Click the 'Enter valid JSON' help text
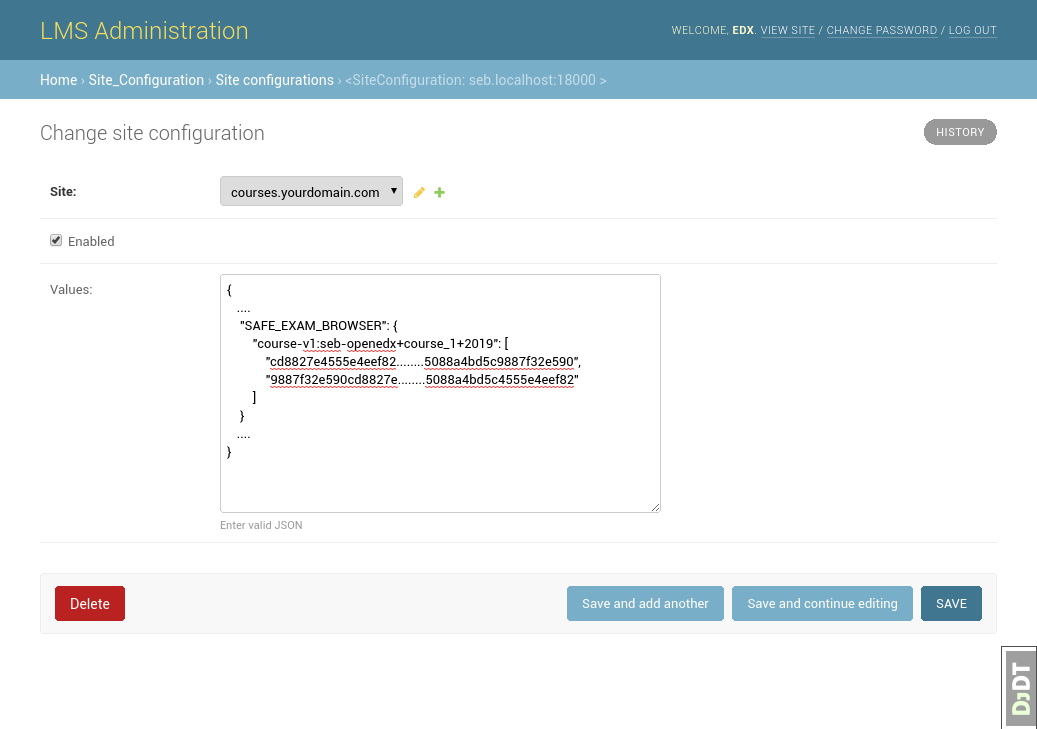 [x=261, y=525]
